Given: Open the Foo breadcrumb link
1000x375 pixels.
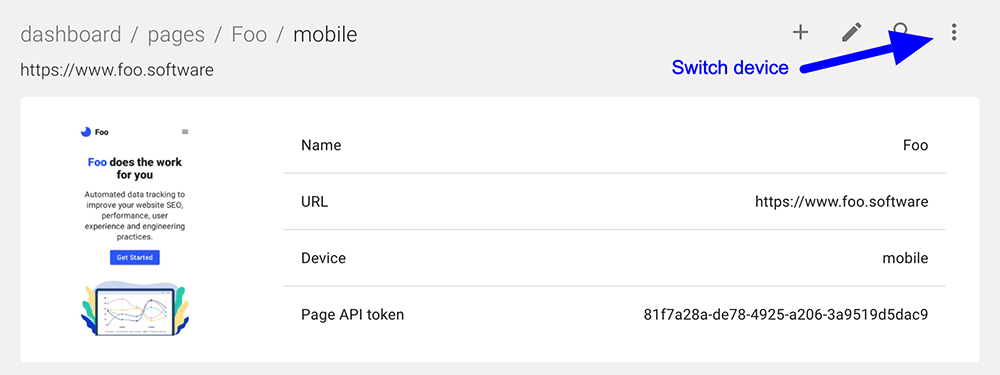Looking at the screenshot, I should [x=249, y=34].
